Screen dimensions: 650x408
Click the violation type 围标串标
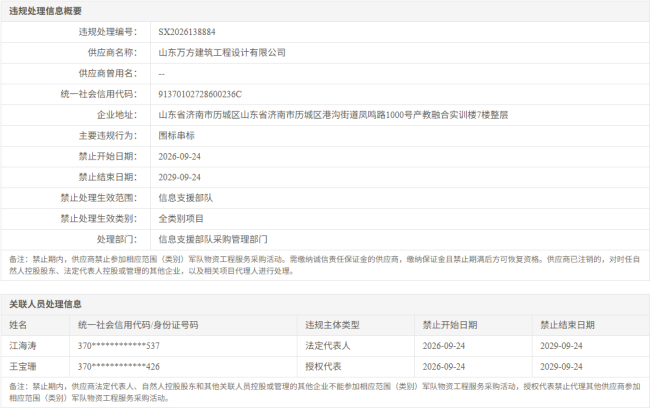[x=176, y=136]
